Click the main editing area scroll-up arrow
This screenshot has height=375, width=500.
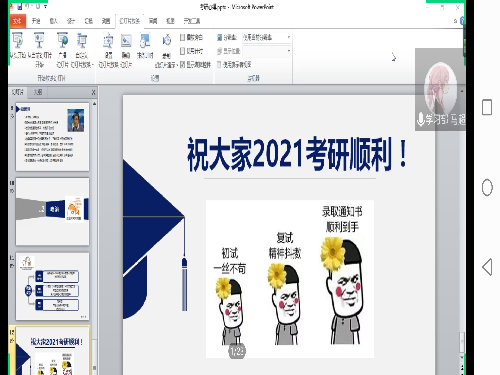pos(462,91)
